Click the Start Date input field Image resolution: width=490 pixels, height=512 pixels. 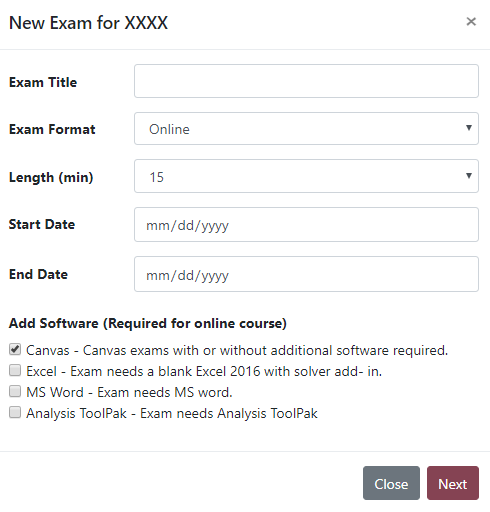(306, 225)
